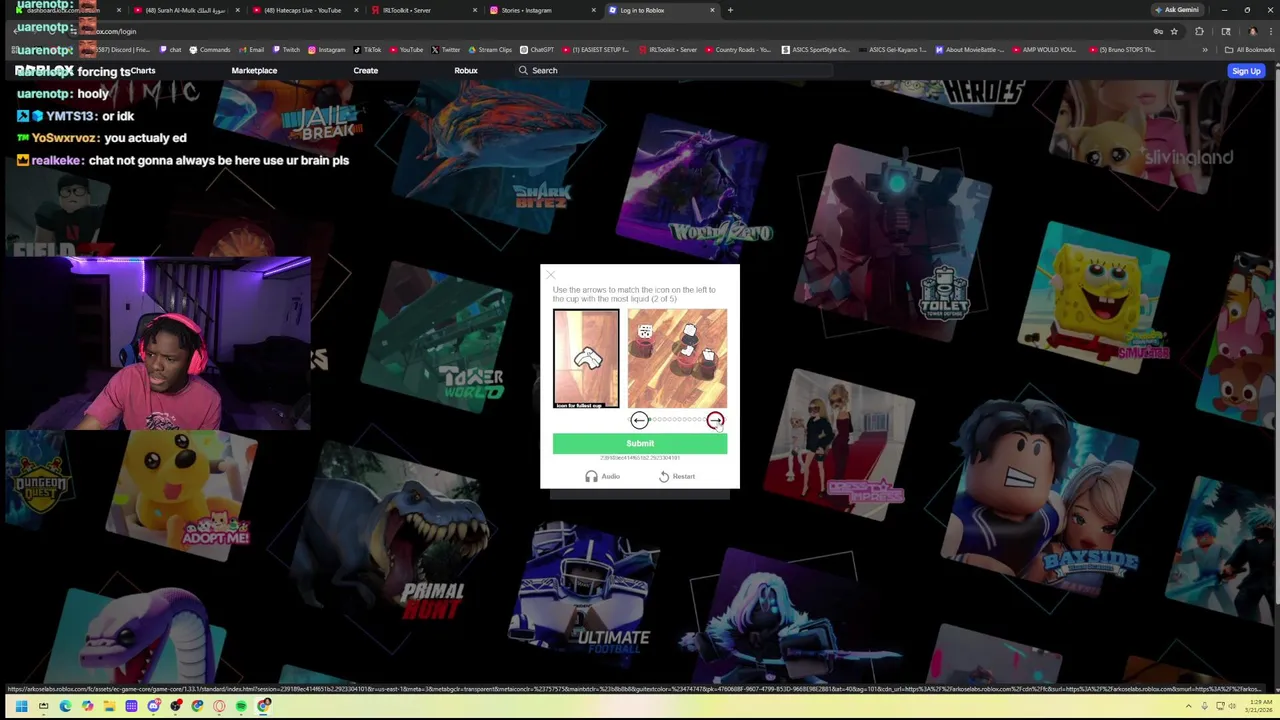
Task: Open the Robux page
Action: [x=466, y=70]
